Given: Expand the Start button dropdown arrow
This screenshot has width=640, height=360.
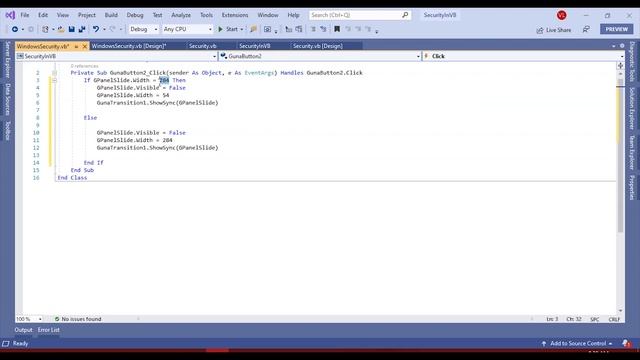Looking at the screenshot, I should click(242, 29).
